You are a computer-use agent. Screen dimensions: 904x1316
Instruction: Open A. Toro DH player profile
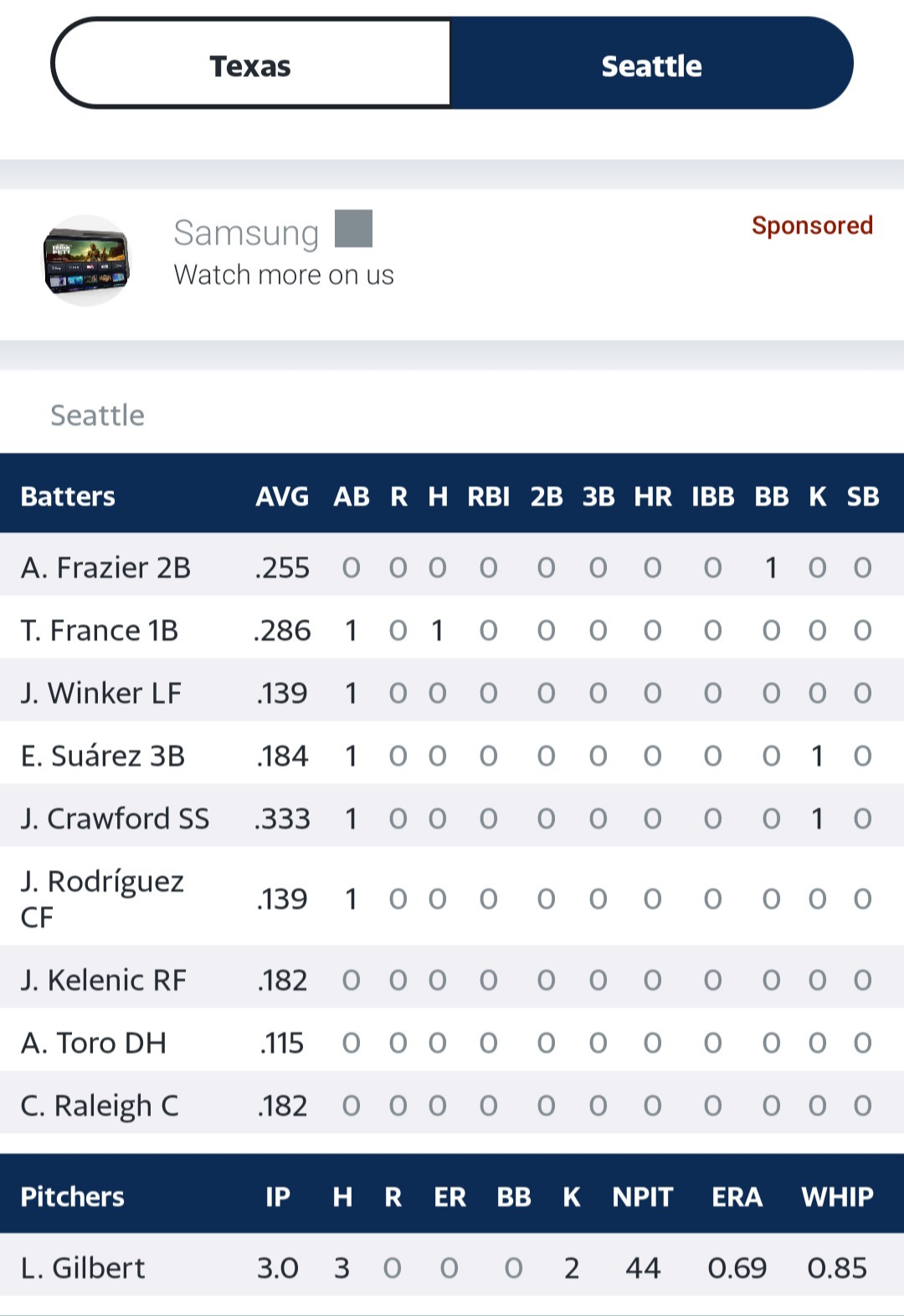(94, 1043)
